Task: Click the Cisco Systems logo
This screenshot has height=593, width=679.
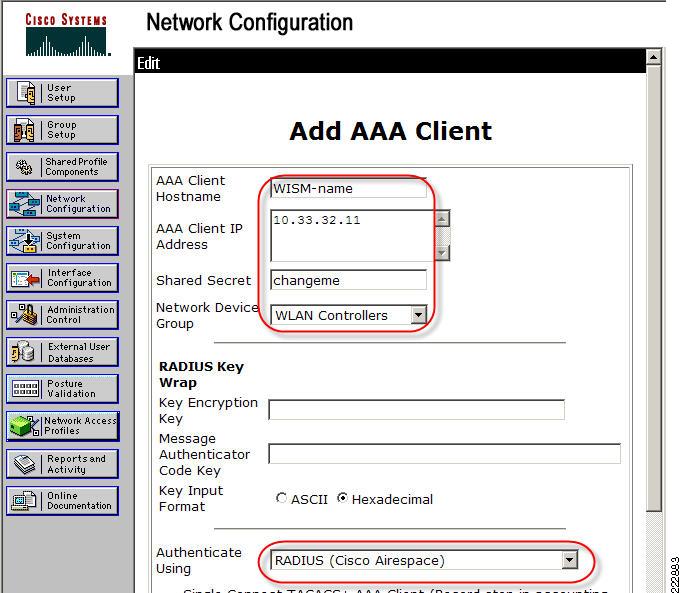Action: pyautogui.click(x=67, y=35)
